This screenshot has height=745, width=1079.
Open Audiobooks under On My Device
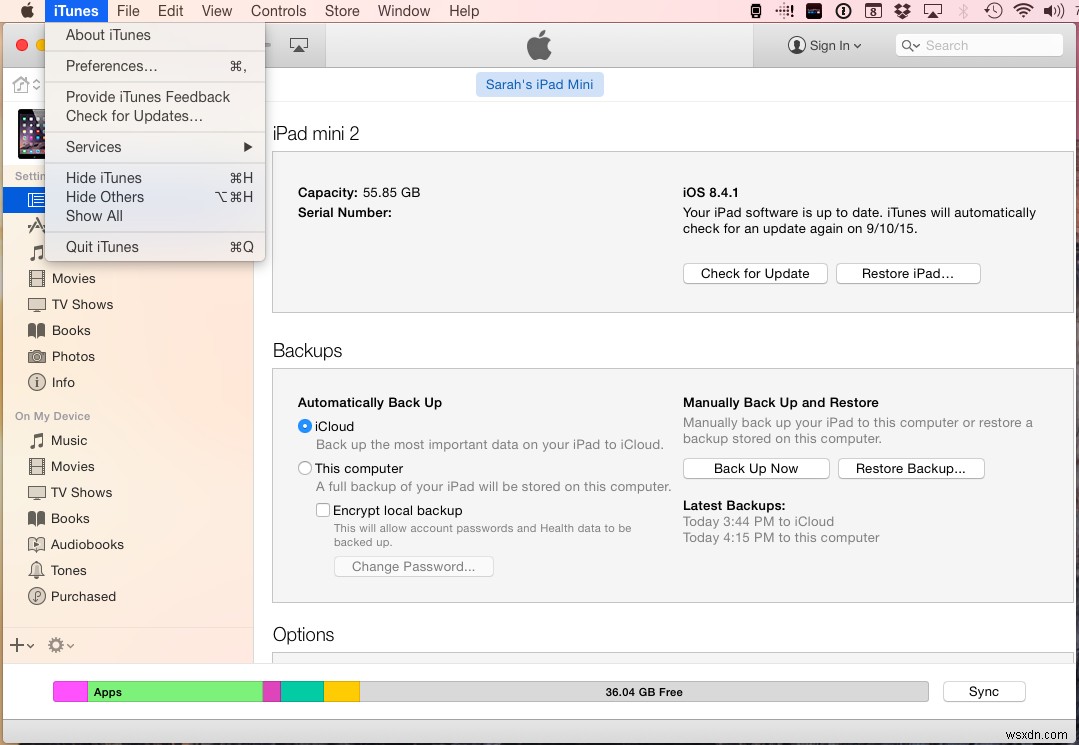tap(86, 544)
